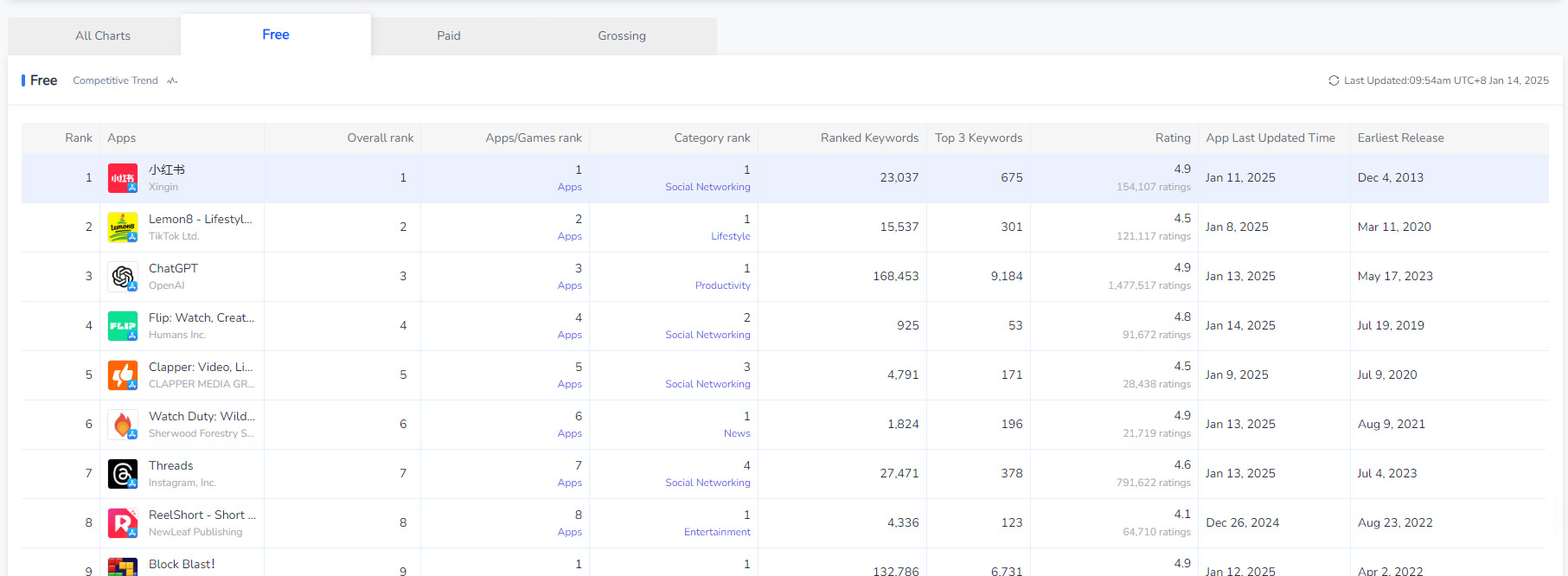Open the ChatGPT app icon

click(x=122, y=277)
